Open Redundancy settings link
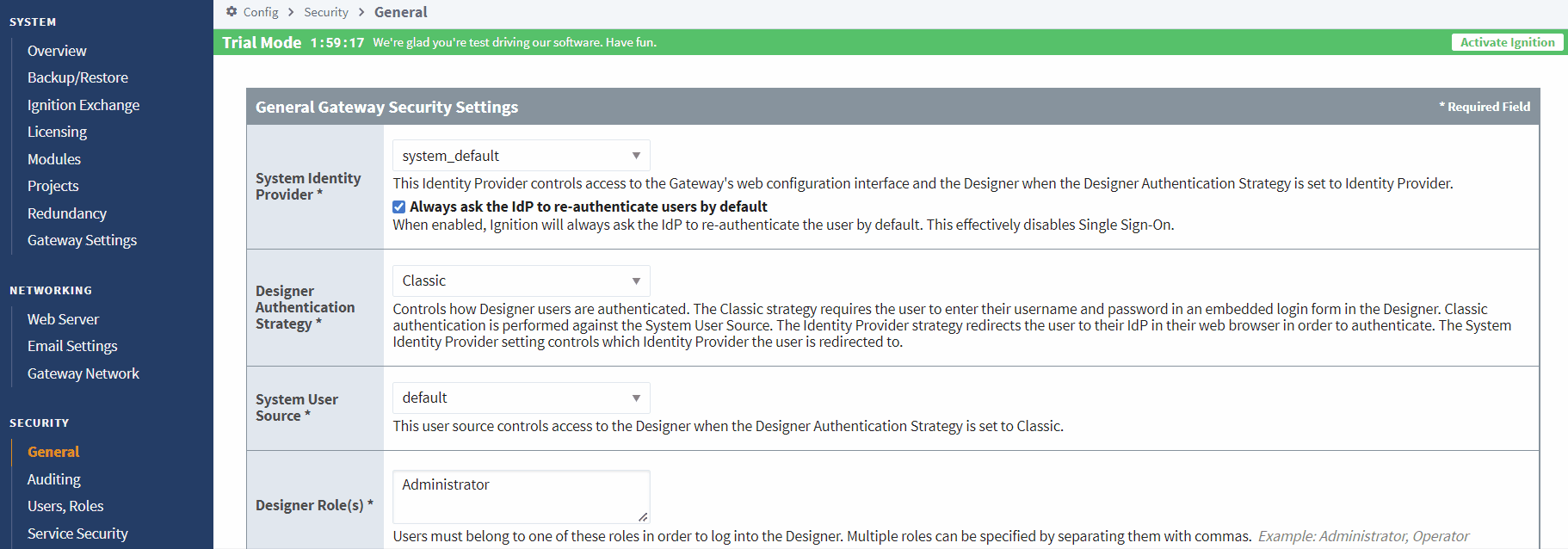The image size is (1568, 549). [x=67, y=213]
